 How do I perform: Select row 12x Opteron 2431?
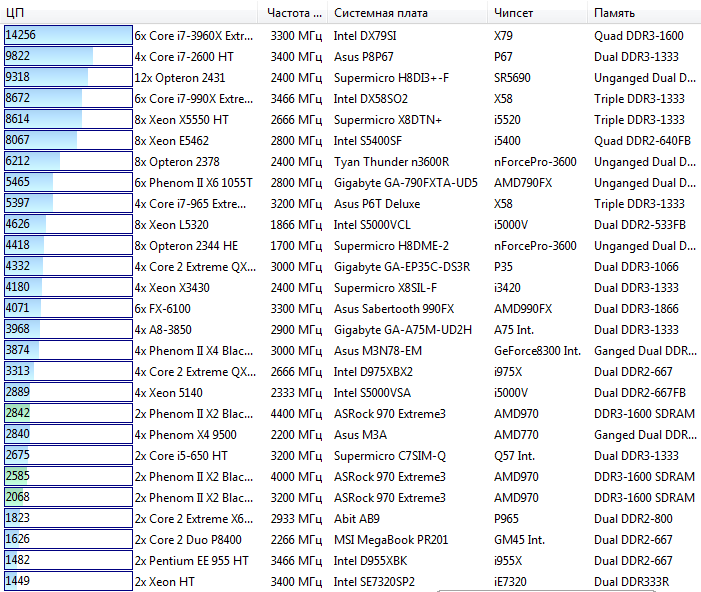180,78
